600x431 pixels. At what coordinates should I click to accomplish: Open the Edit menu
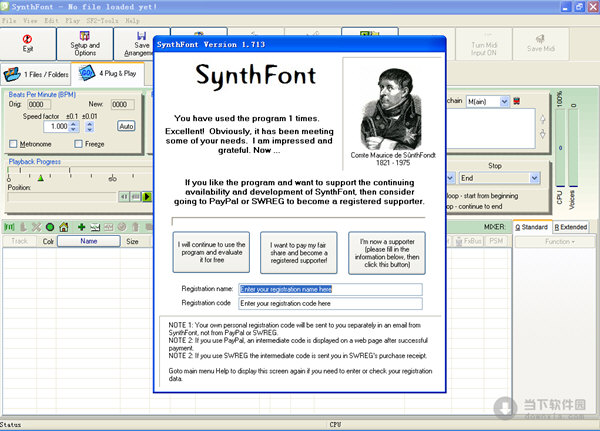51,21
